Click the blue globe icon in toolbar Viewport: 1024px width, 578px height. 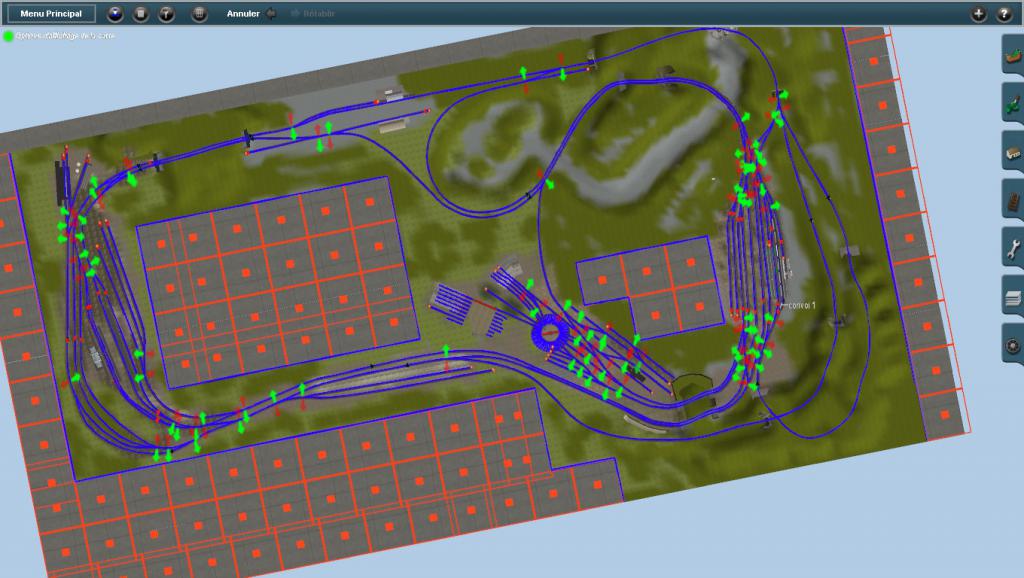(x=115, y=13)
